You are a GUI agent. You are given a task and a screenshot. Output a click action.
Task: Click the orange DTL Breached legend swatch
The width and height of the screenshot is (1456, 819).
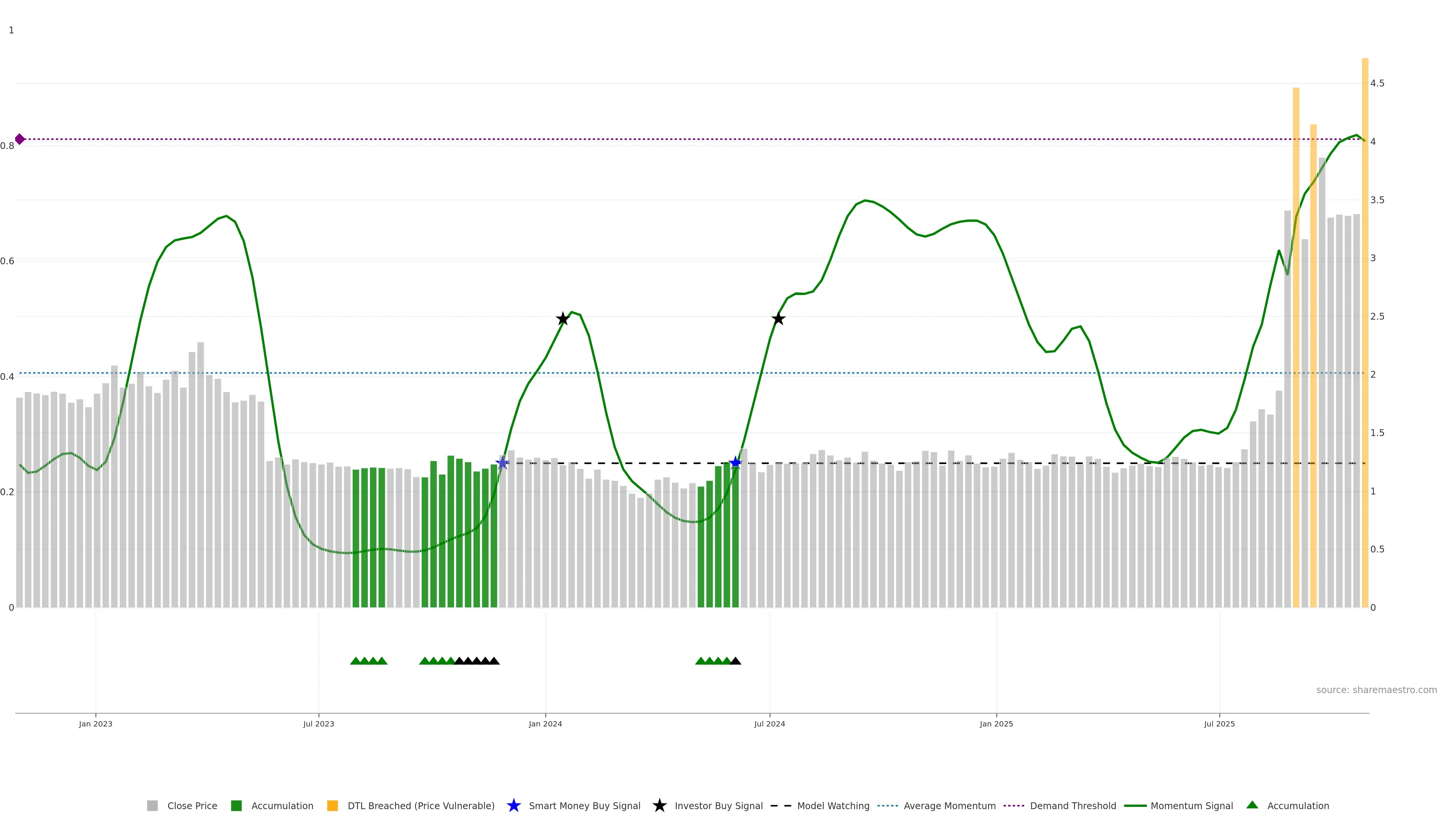pyautogui.click(x=333, y=805)
